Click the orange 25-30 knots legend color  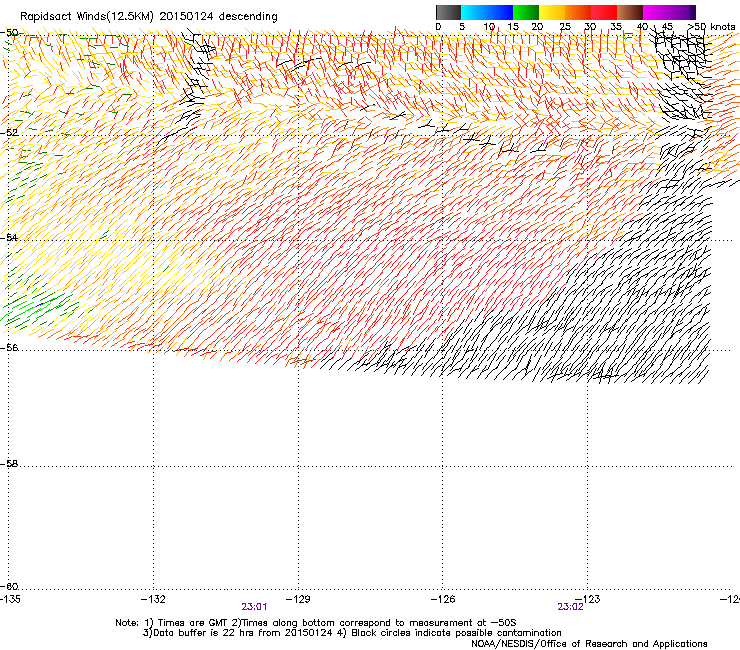tap(578, 12)
